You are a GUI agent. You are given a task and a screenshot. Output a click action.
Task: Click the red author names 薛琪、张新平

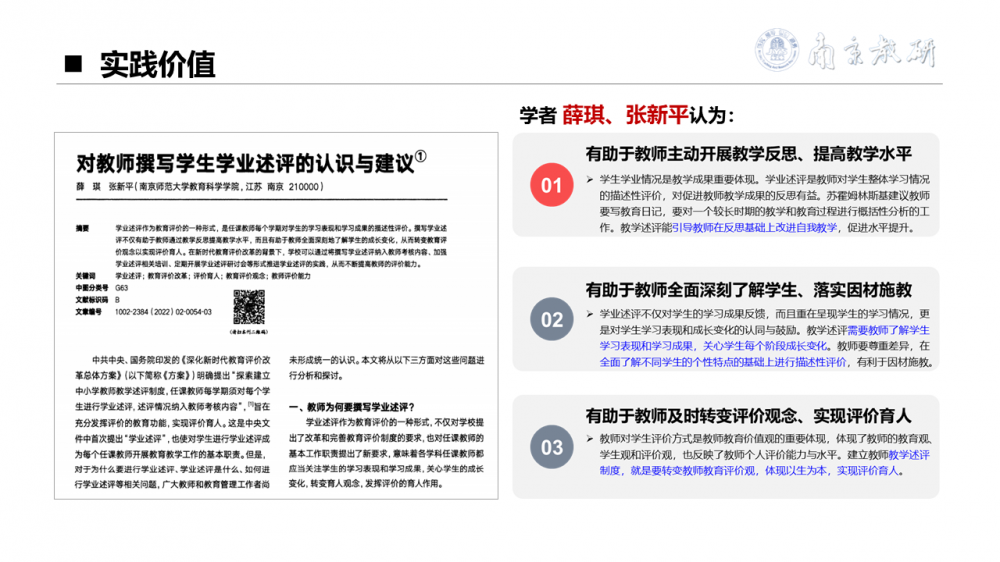(620, 114)
